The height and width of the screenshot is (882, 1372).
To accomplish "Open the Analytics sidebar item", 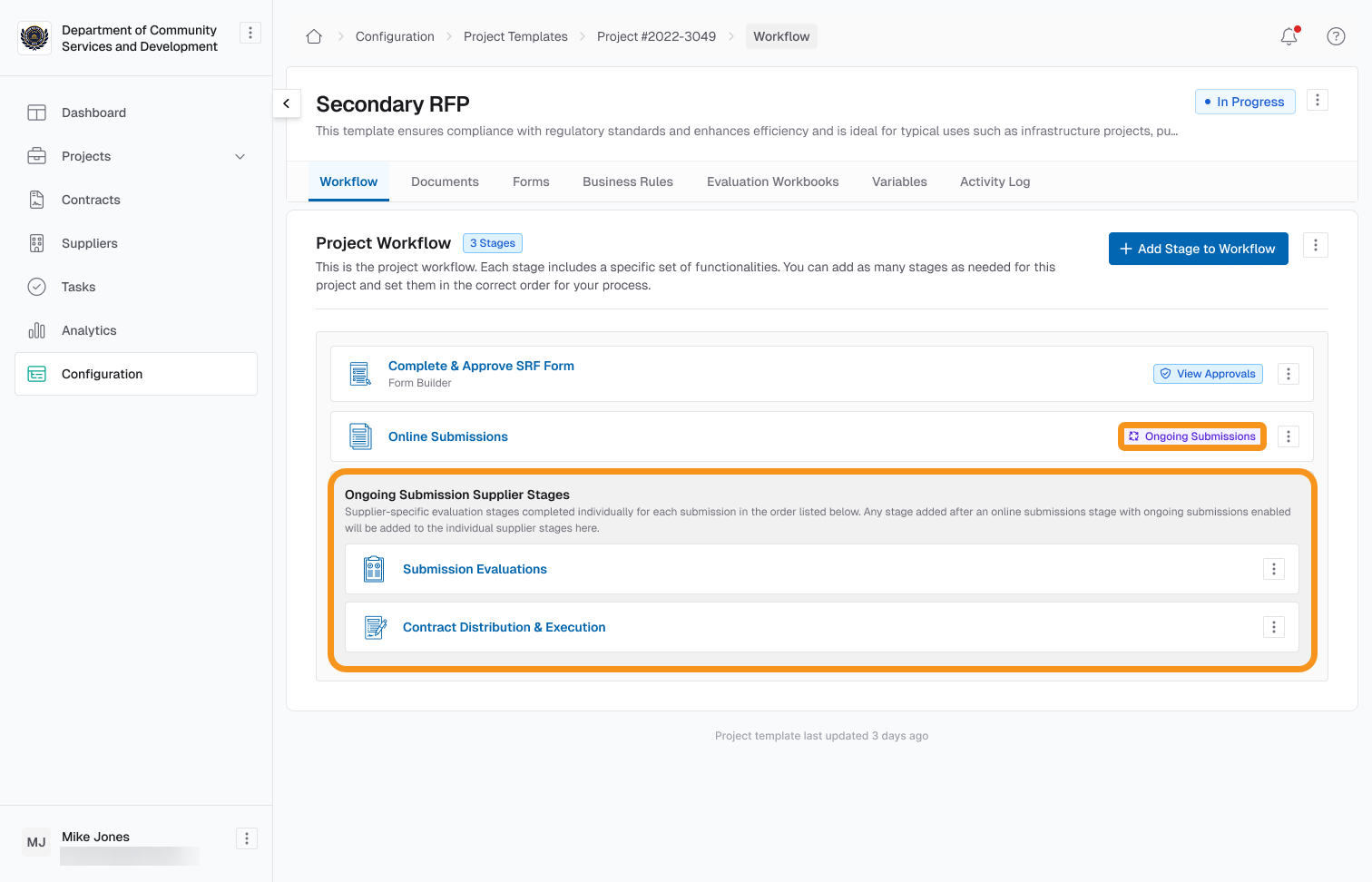I will [x=89, y=330].
